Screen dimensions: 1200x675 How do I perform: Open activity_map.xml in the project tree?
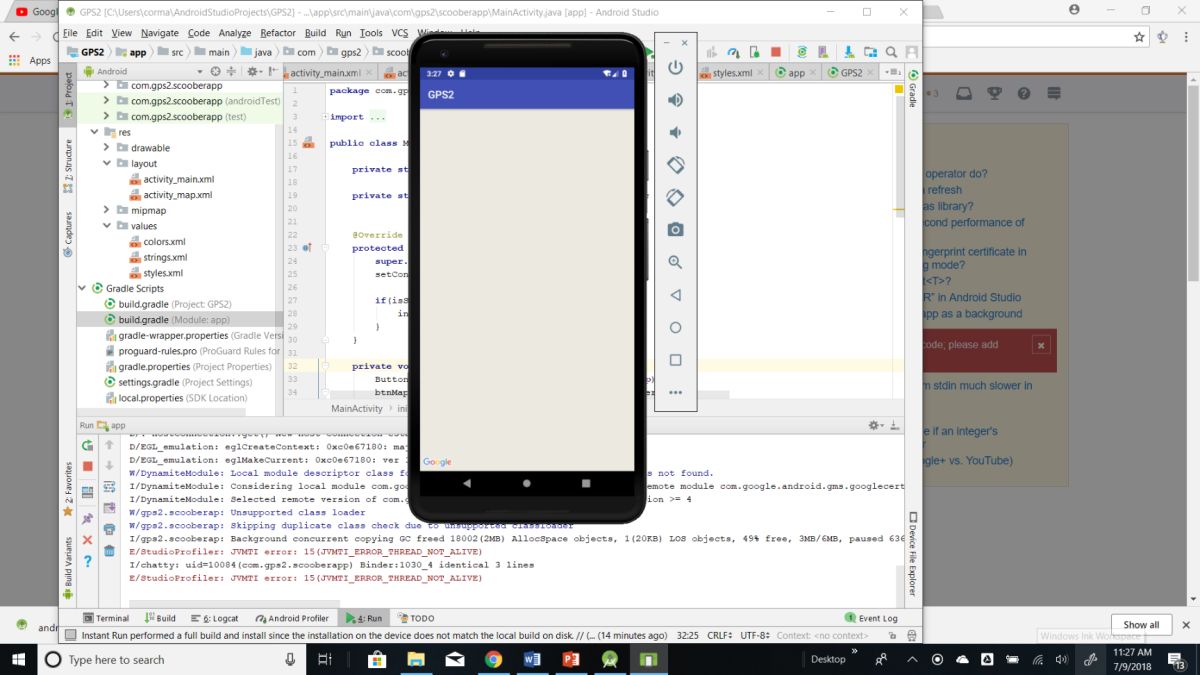(x=177, y=195)
